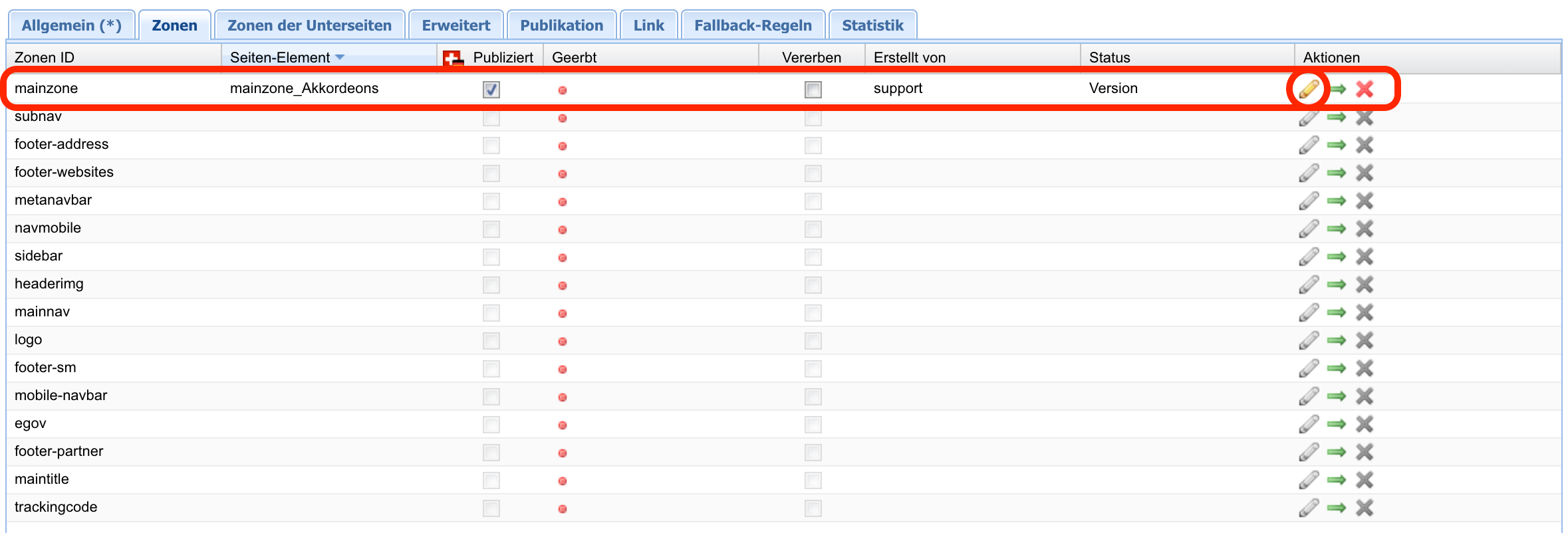Click the pencil icon for footer-sm
1568x533 pixels.
pyautogui.click(x=1309, y=368)
